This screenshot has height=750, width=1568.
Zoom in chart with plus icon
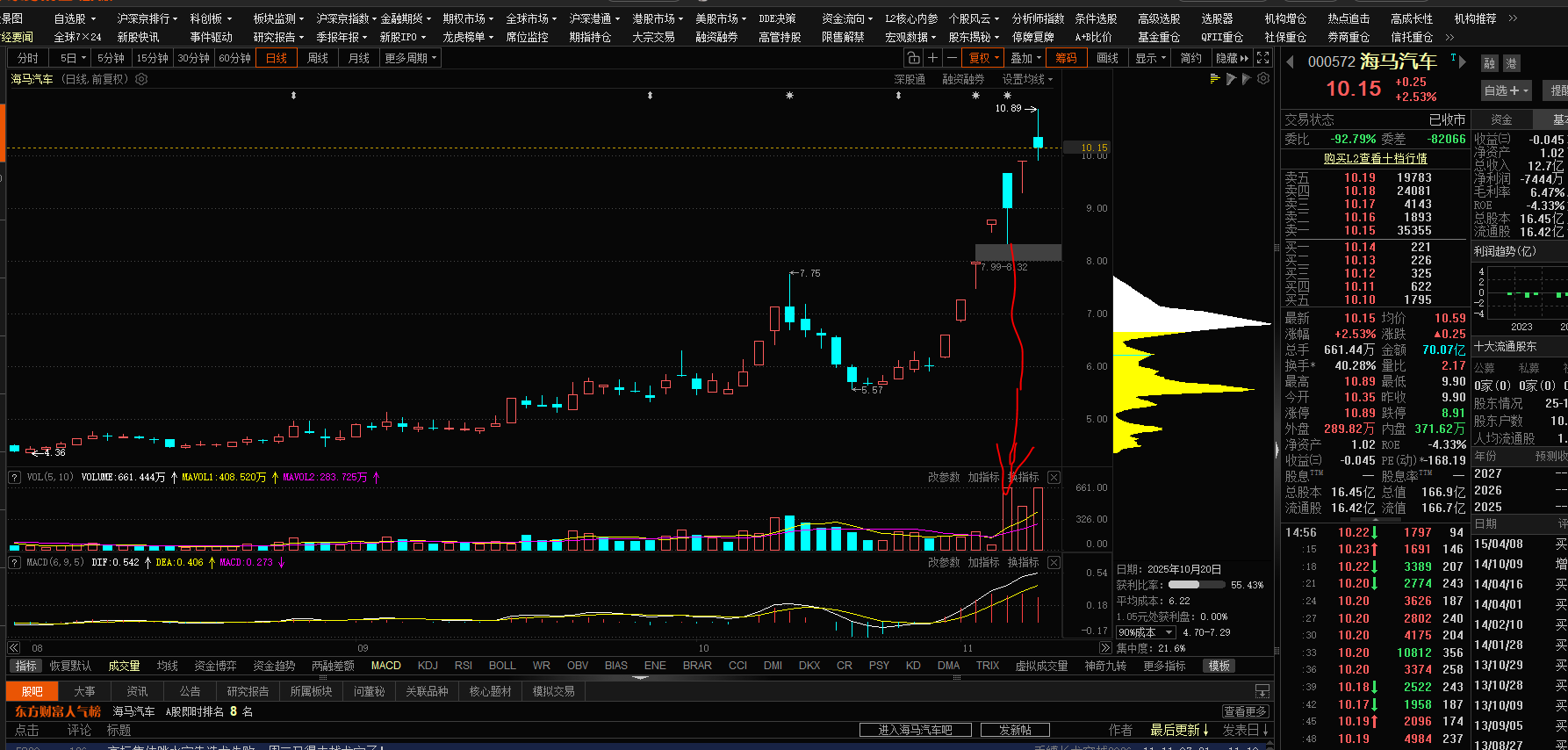point(932,58)
